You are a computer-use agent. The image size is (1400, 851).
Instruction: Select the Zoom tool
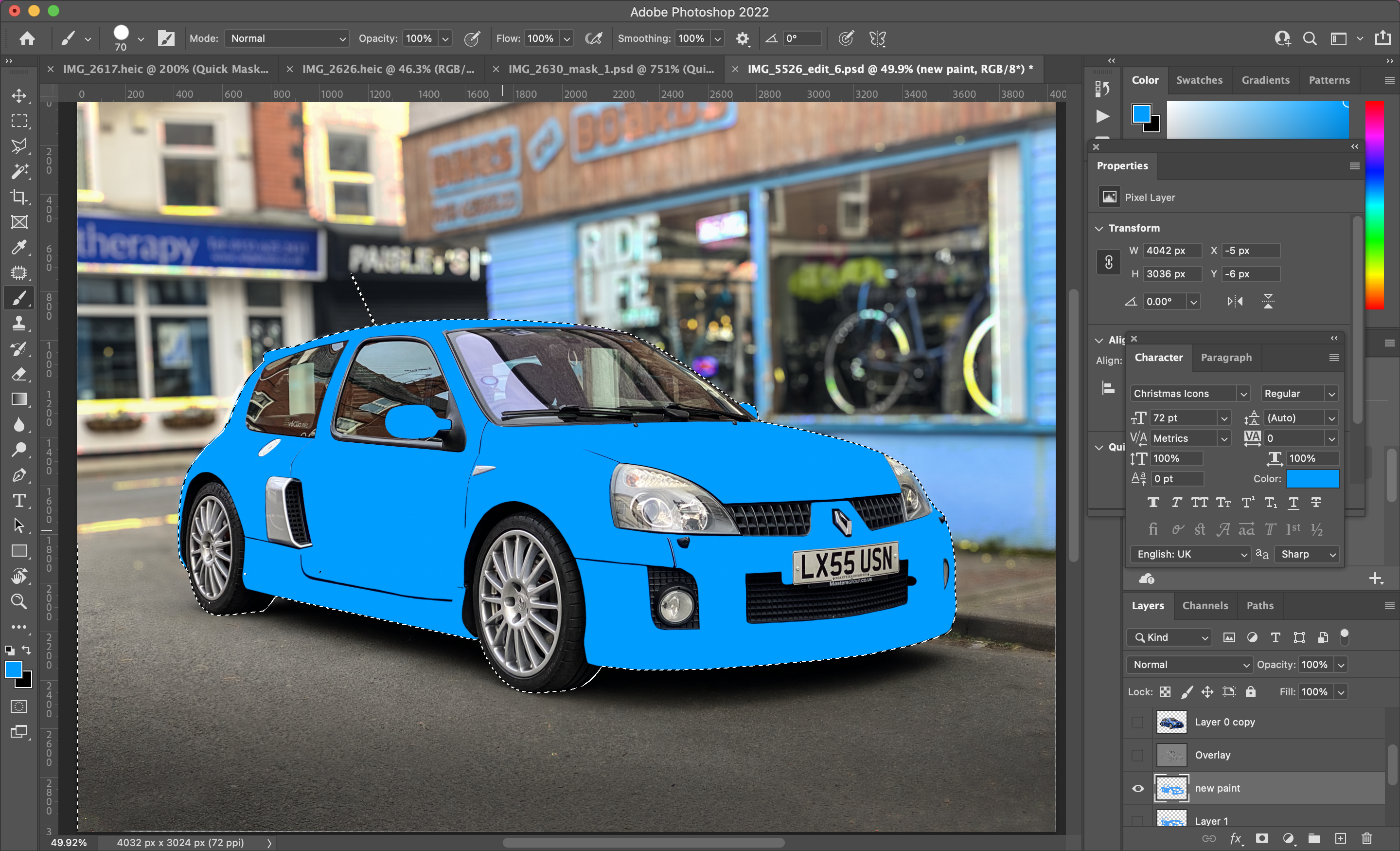(x=19, y=601)
